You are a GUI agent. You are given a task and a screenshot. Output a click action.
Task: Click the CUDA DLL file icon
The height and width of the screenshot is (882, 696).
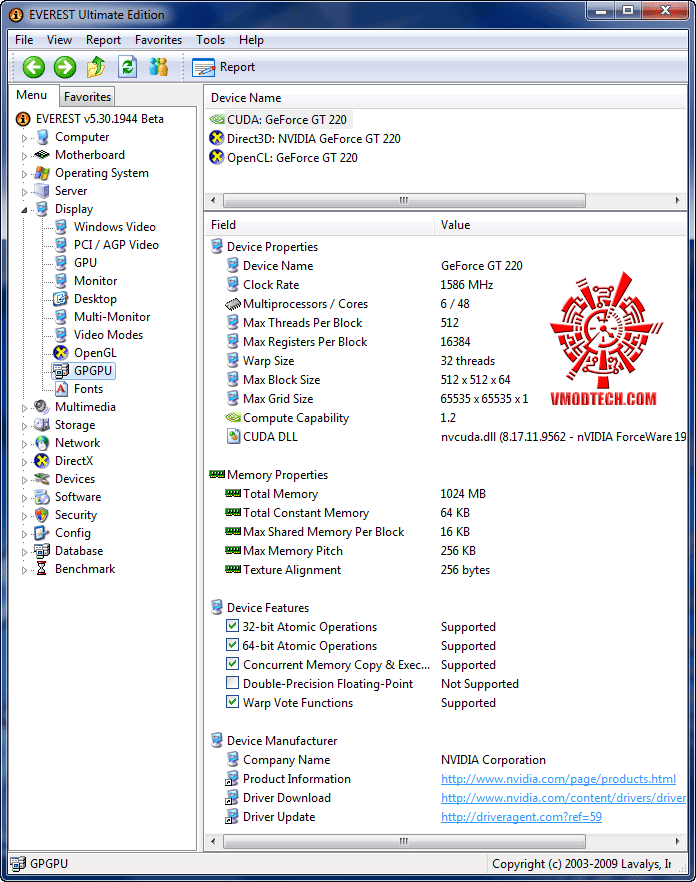(x=233, y=436)
